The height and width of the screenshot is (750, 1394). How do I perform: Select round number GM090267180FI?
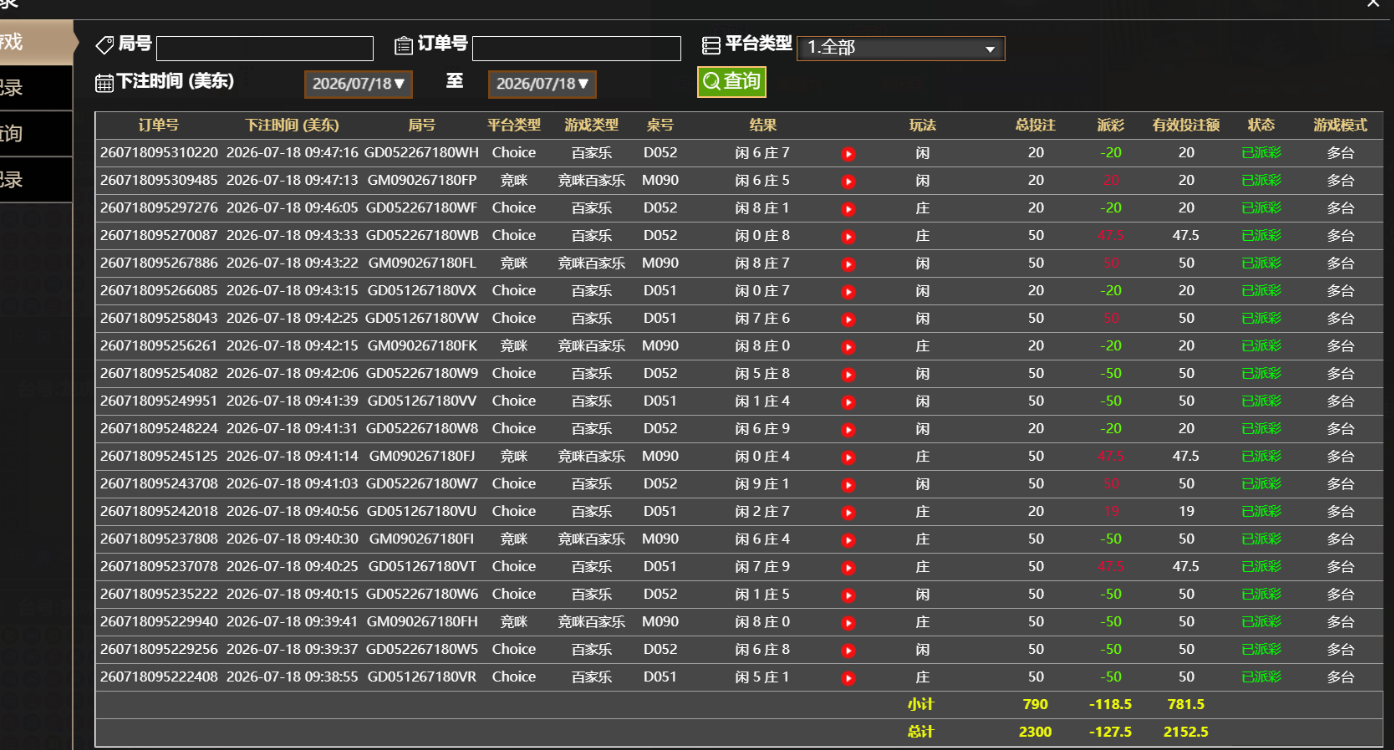[421, 539]
